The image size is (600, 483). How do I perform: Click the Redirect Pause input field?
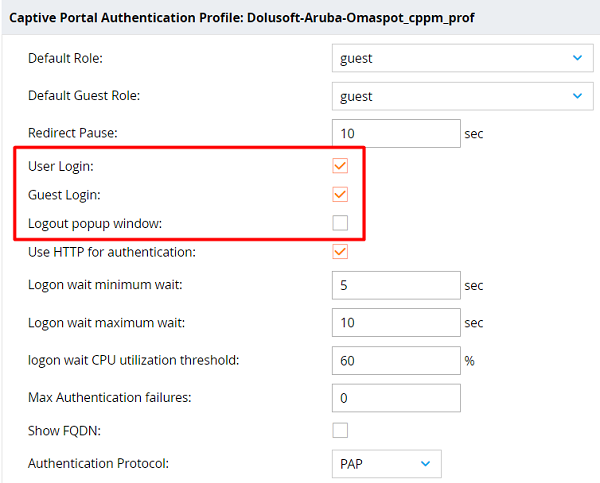click(395, 133)
